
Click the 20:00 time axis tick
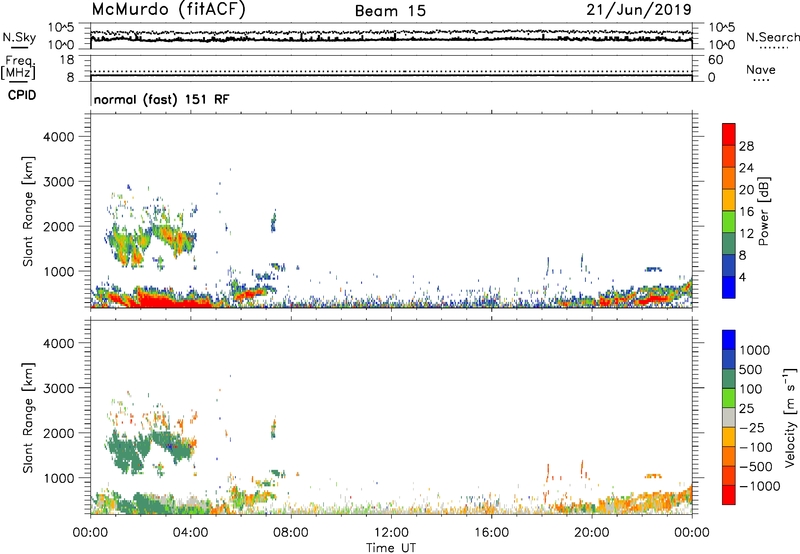592,533
